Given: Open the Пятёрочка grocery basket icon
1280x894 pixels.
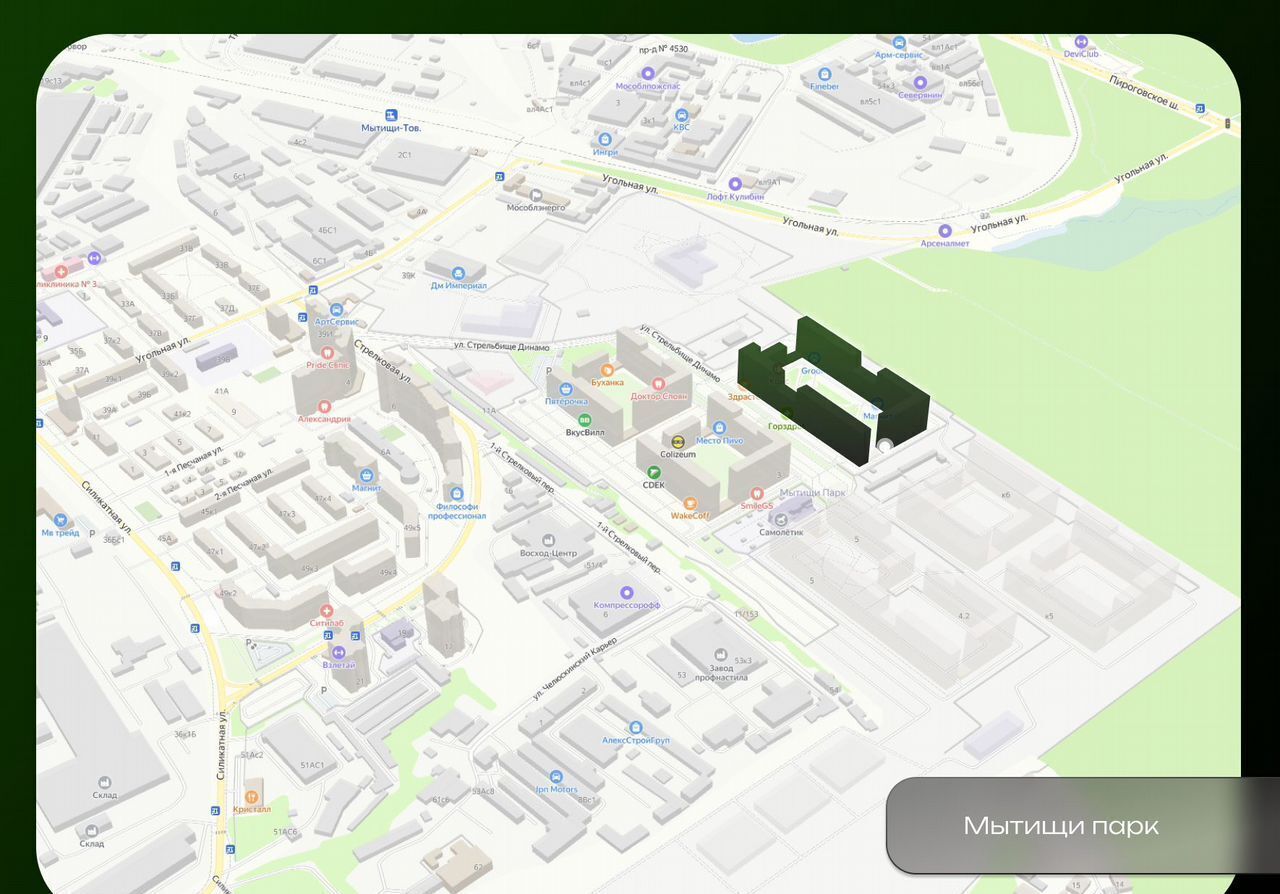Looking at the screenshot, I should click(x=566, y=388).
